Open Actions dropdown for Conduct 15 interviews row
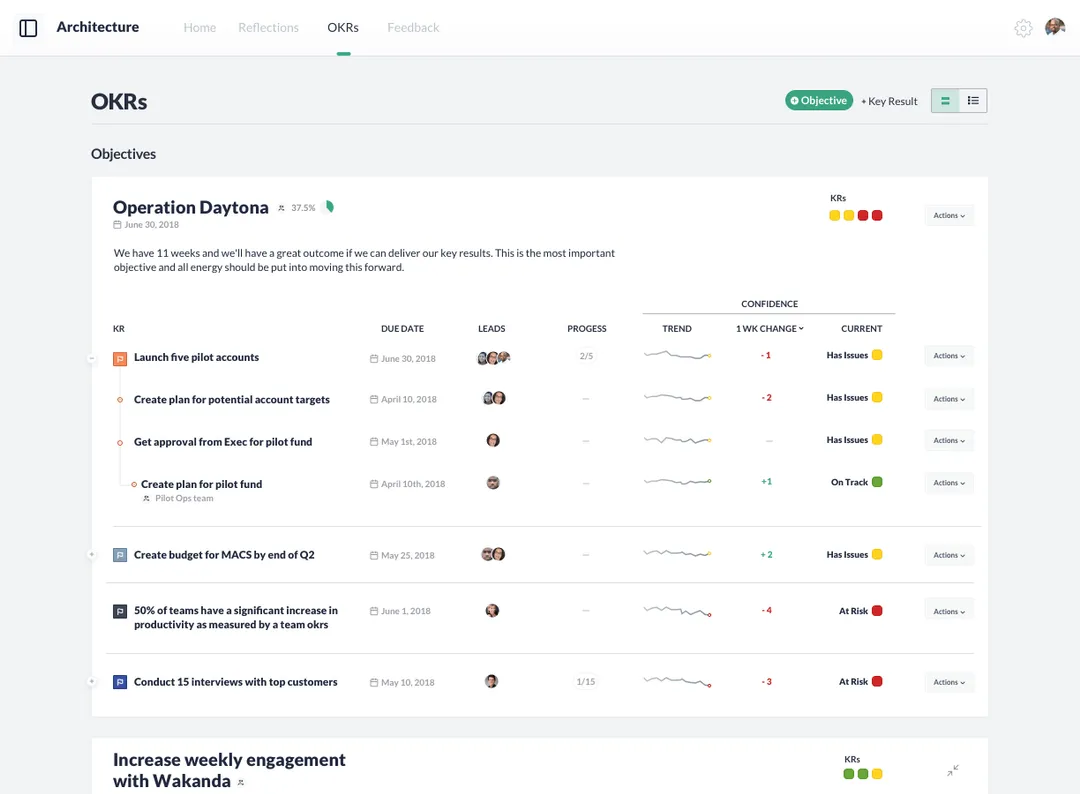 [x=949, y=682]
